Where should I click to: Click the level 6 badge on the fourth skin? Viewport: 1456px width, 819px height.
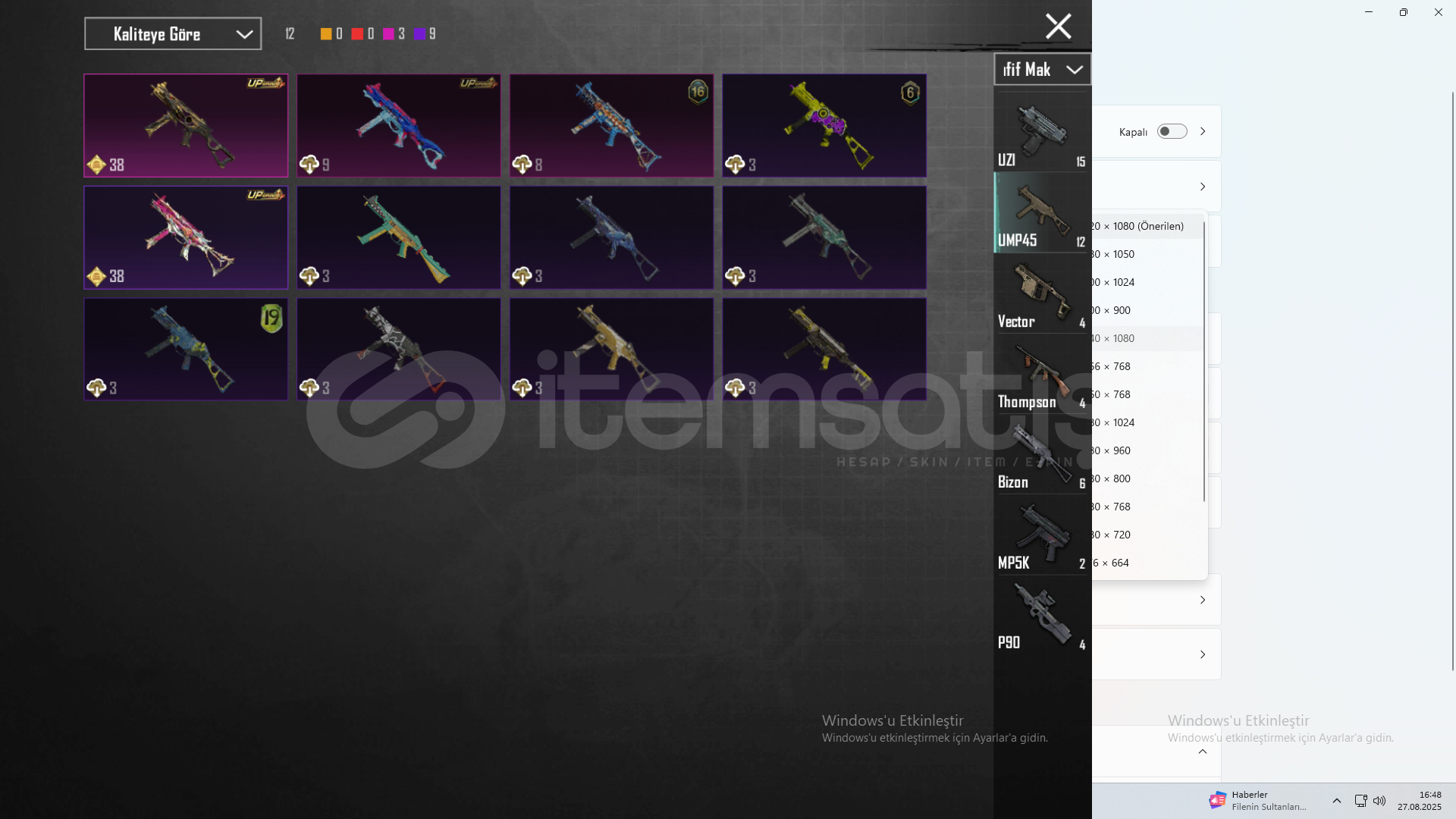point(910,93)
